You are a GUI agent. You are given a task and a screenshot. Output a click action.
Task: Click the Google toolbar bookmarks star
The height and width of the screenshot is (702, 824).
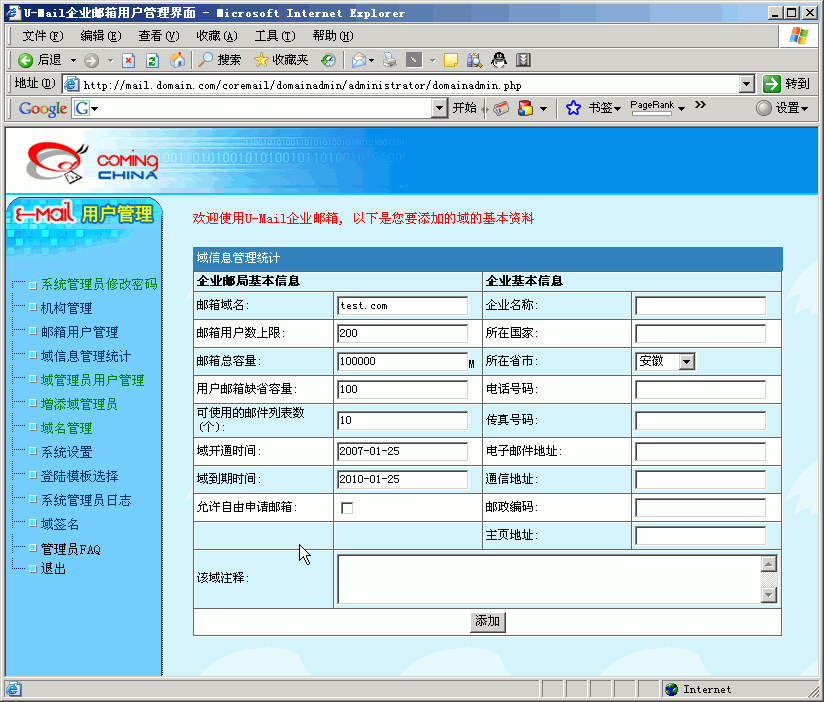(573, 108)
